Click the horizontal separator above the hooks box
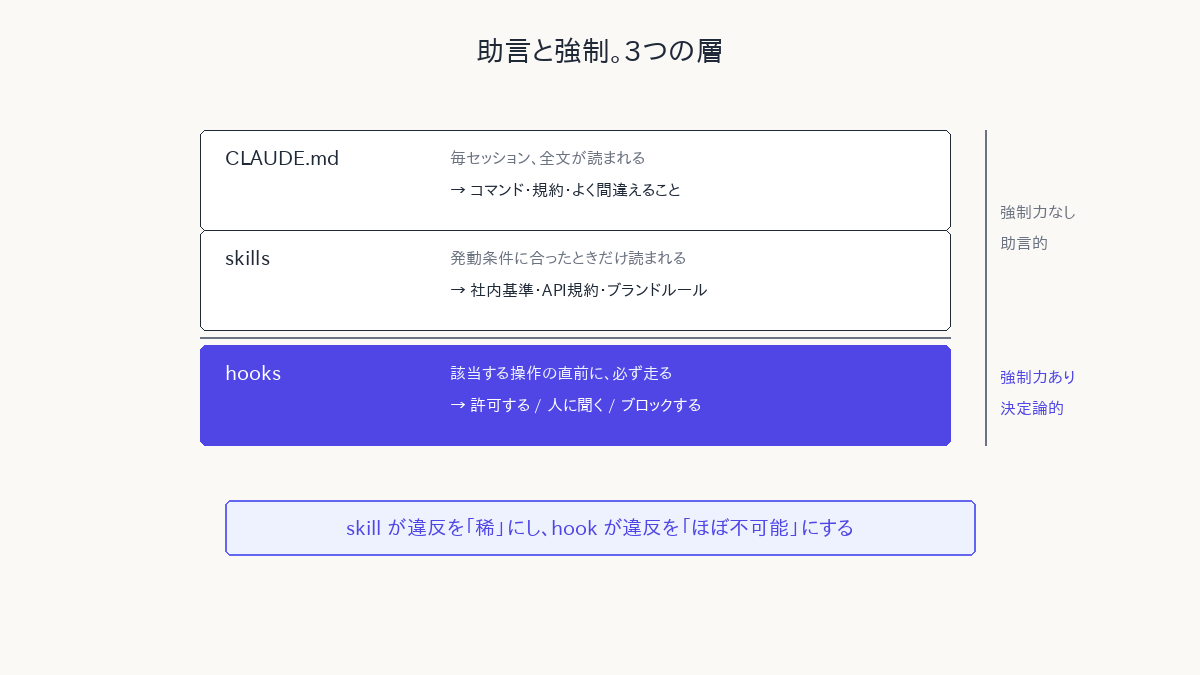This screenshot has width=1200, height=675. pos(575,338)
